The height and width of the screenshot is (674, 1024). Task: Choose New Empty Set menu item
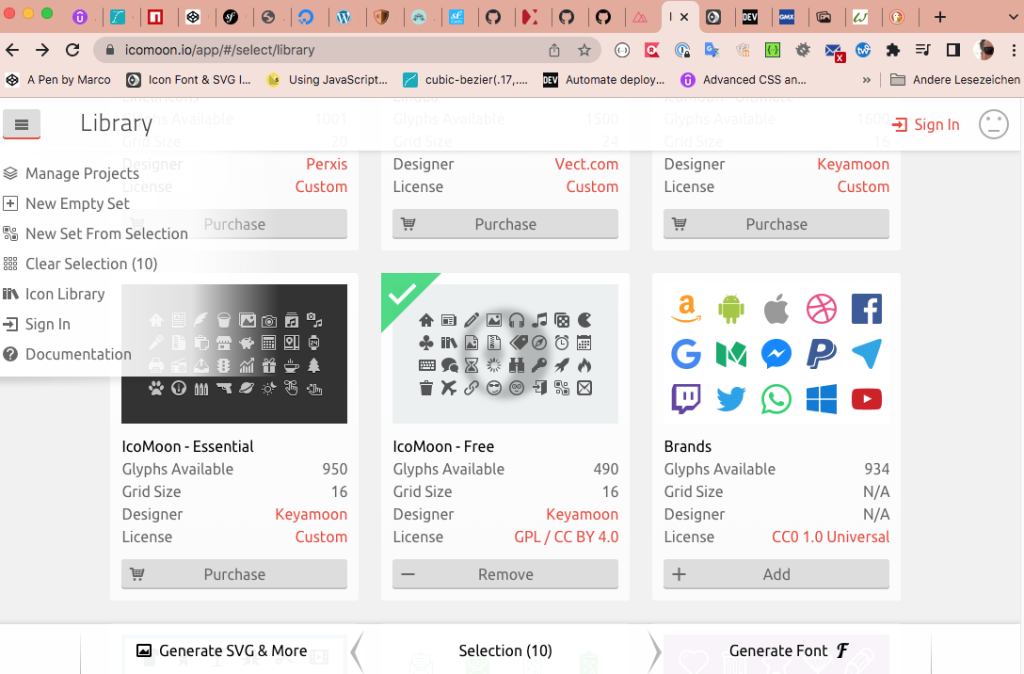pos(77,203)
